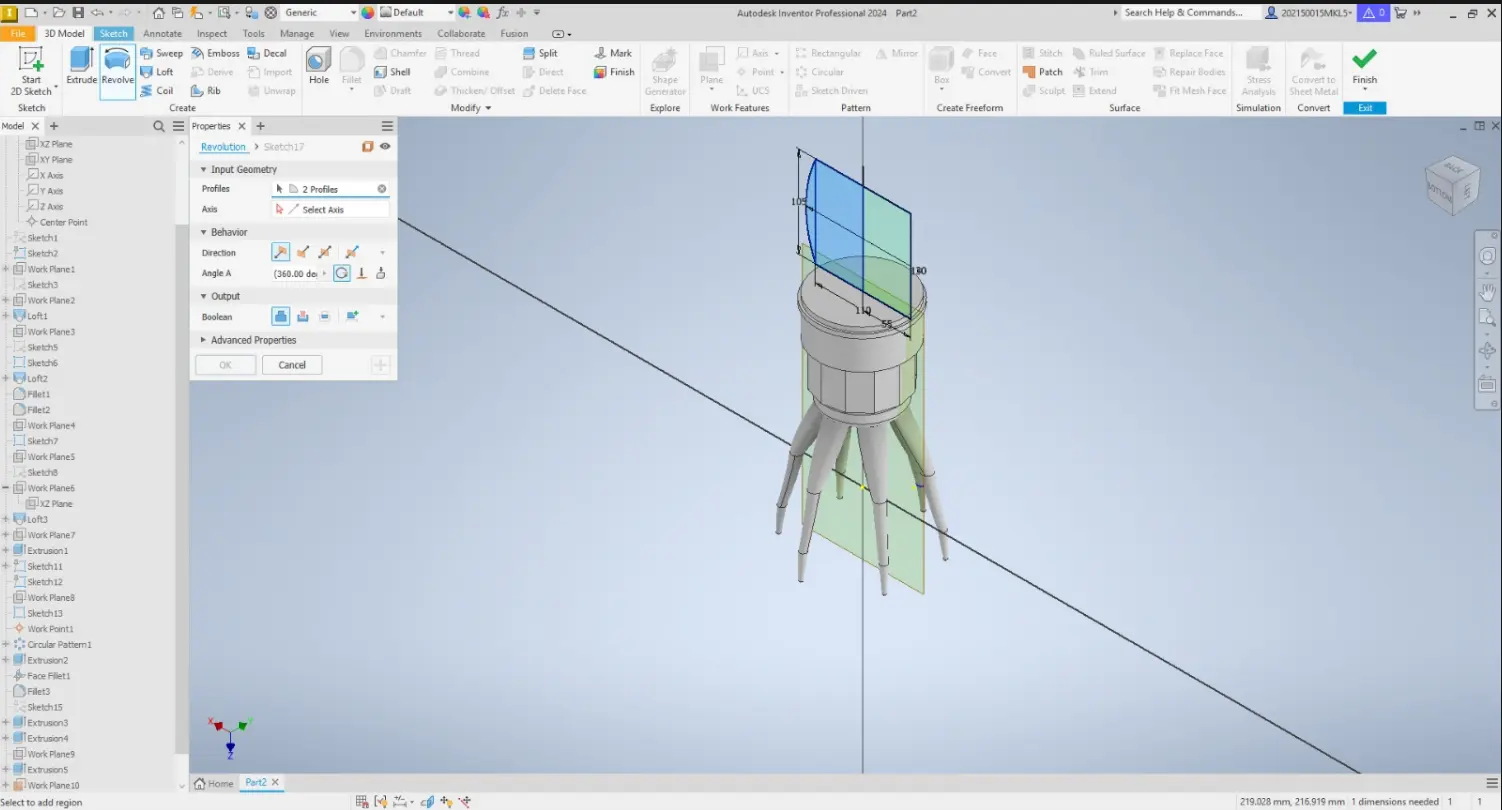Enable the full 360 revolution toggle
This screenshot has height=810, width=1502.
(341, 273)
